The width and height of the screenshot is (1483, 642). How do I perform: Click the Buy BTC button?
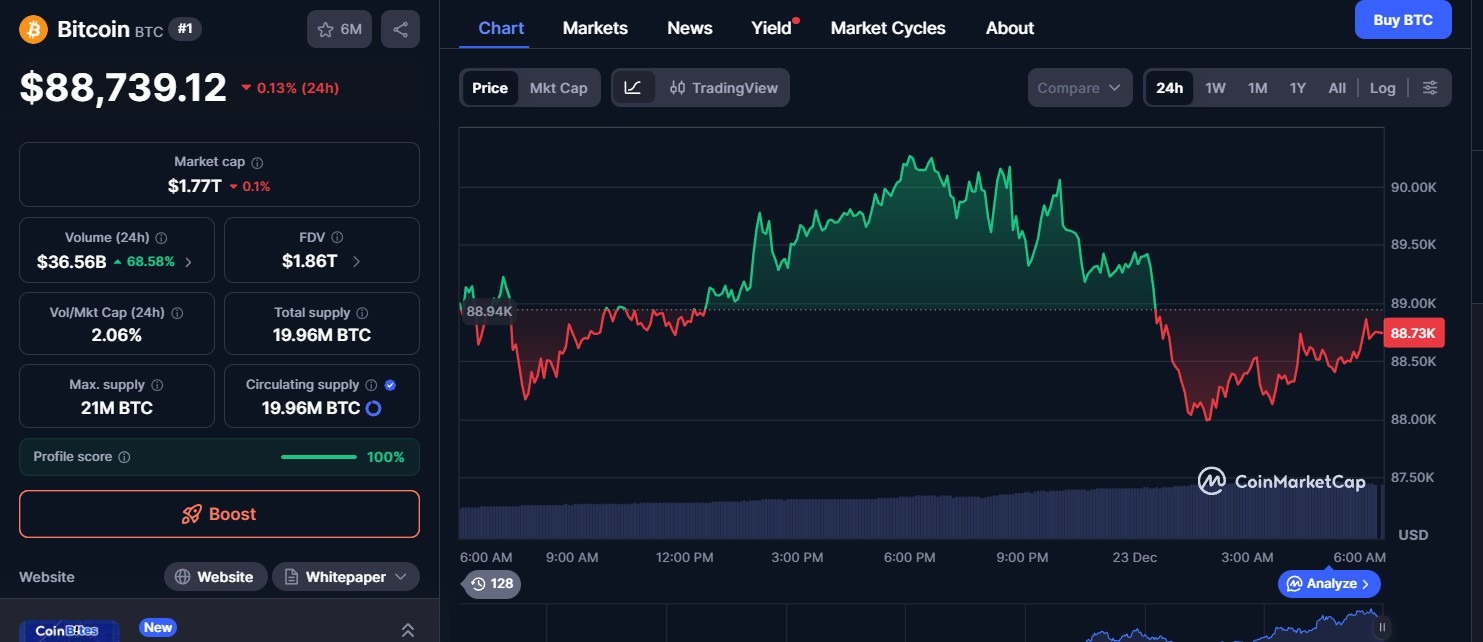click(x=1403, y=19)
